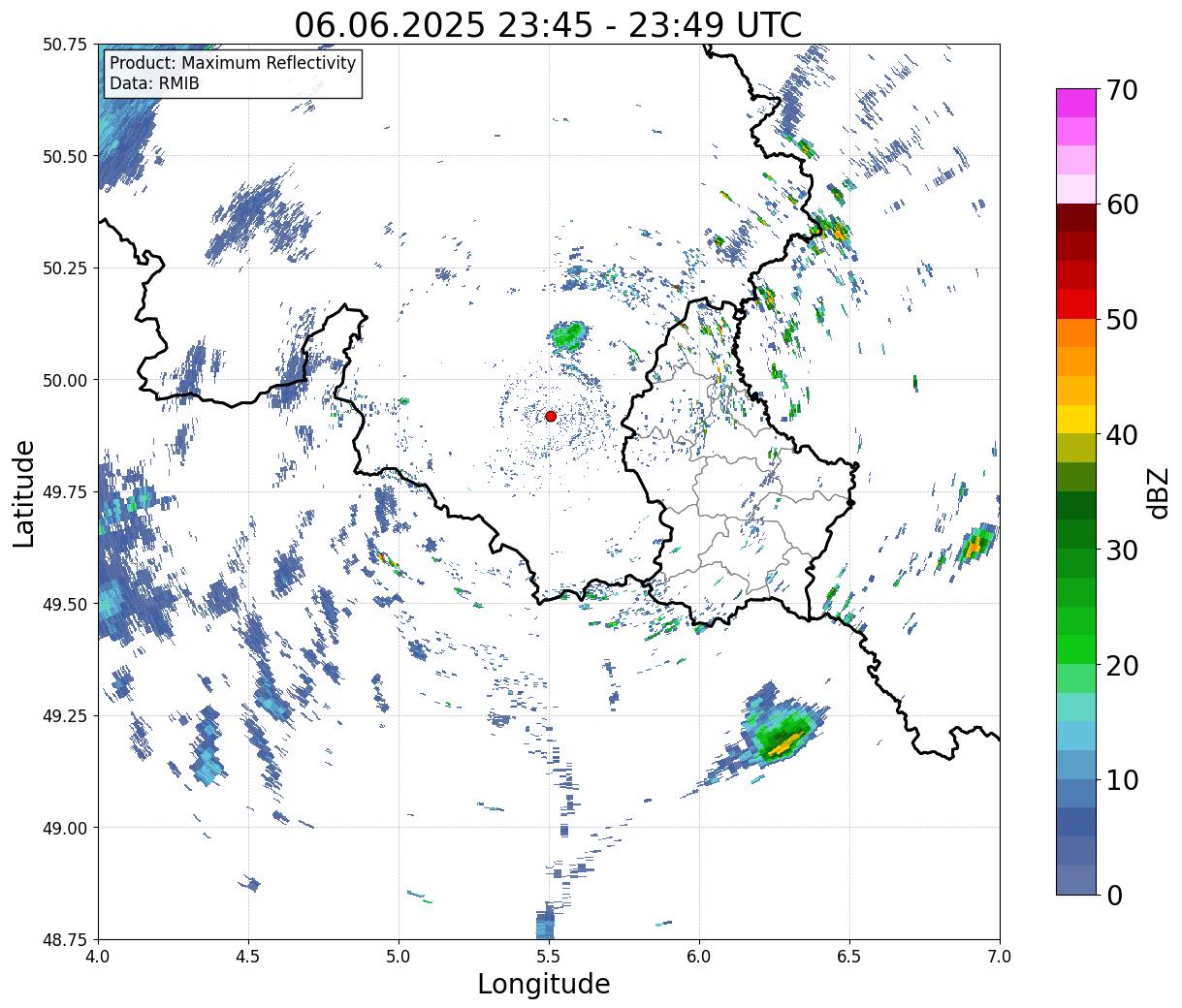Click the colorbar tick label 20
Image resolution: width=1182 pixels, height=1008 pixels.
pyautogui.click(x=1123, y=666)
